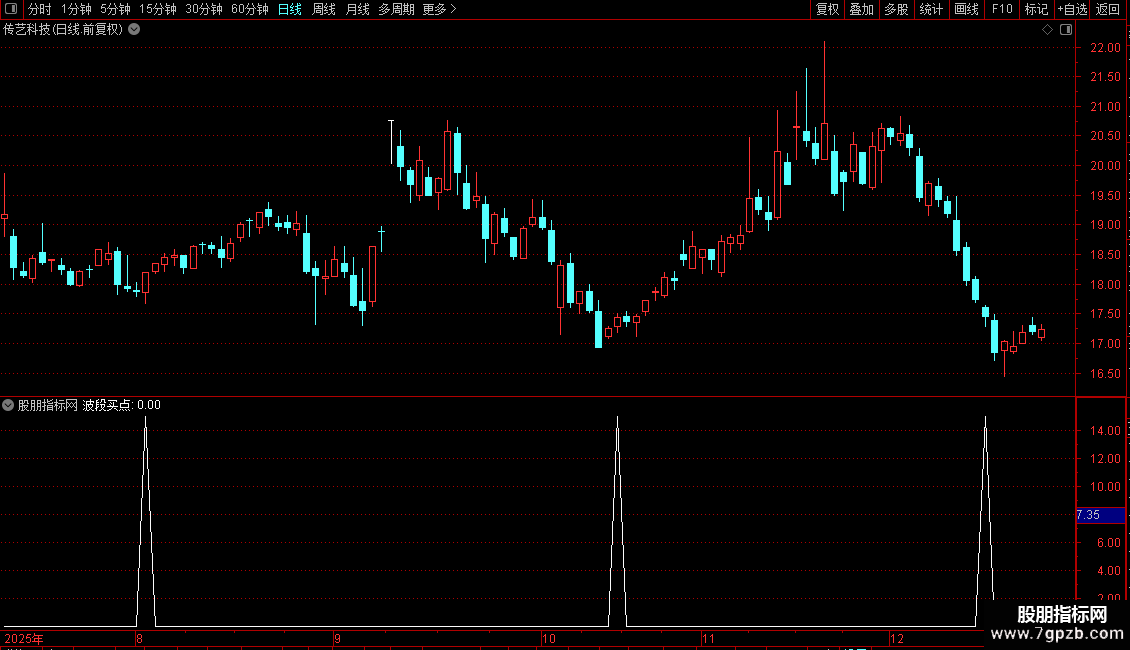Screen dimensions: 1130x650
Task: Select the 60分钟 period
Action: [249, 9]
